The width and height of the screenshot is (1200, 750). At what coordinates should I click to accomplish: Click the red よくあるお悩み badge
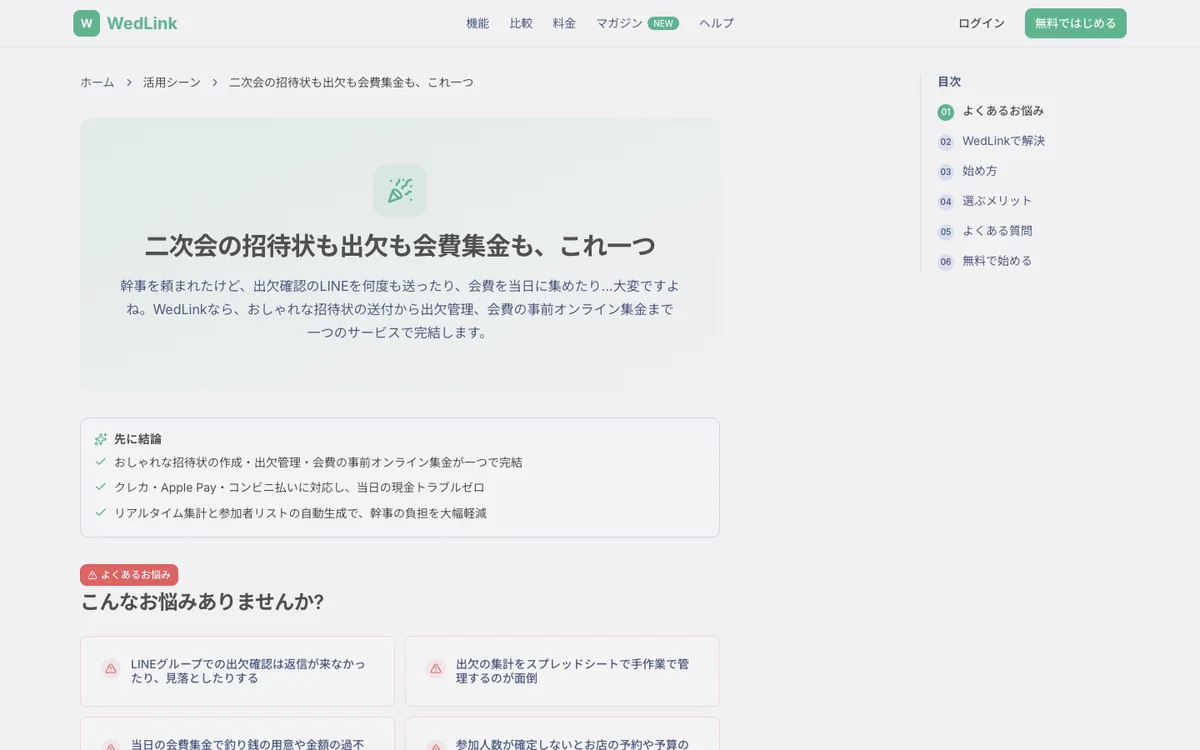129,575
